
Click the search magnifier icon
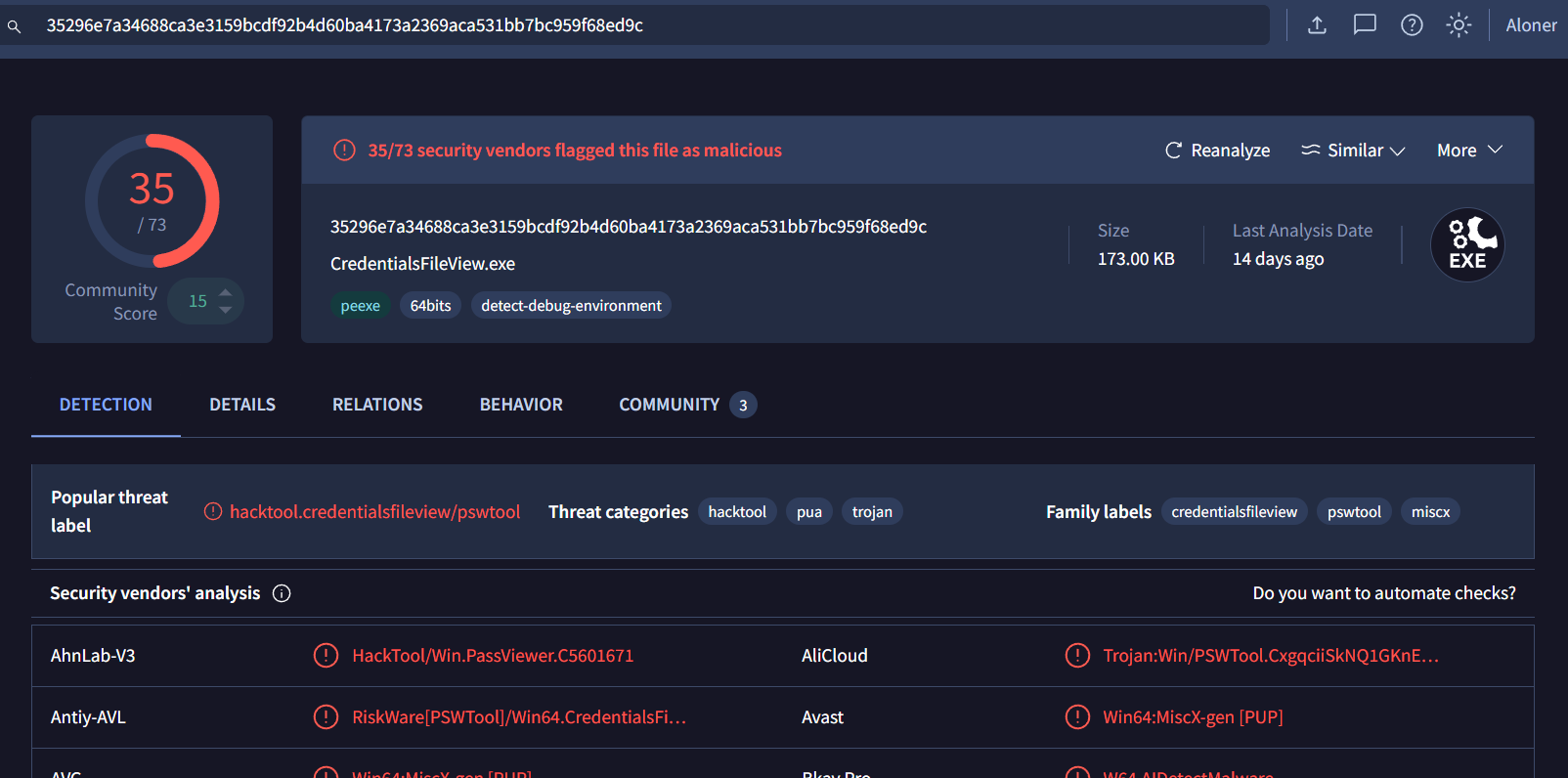click(14, 26)
